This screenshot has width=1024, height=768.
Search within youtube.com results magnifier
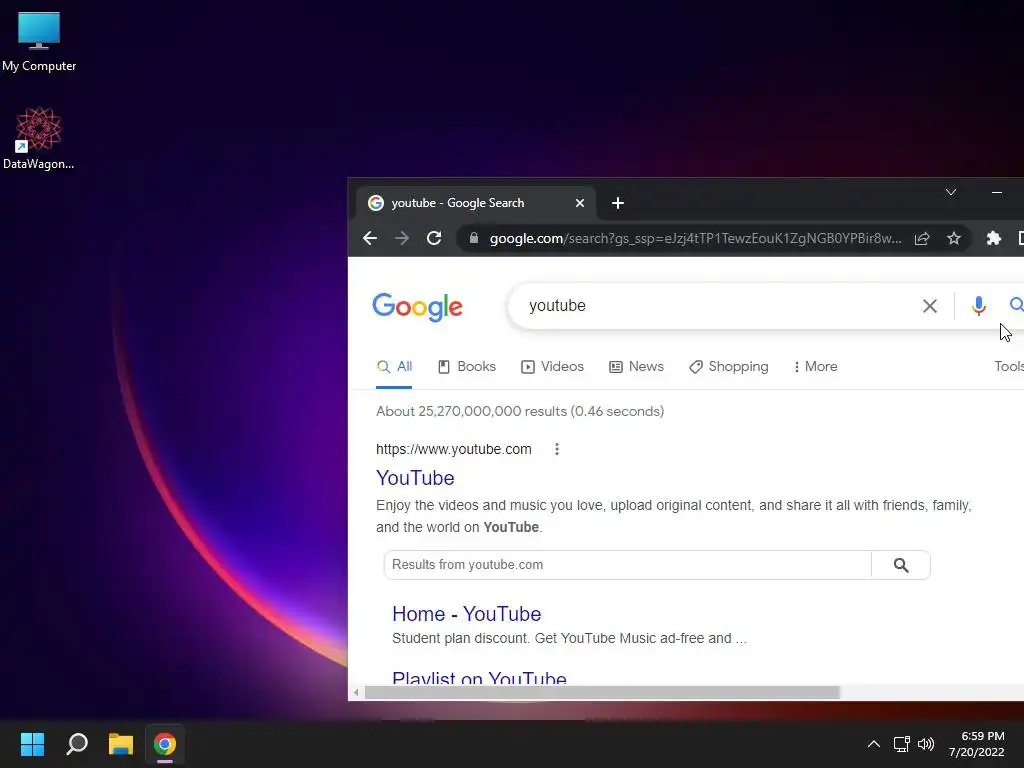coord(901,565)
